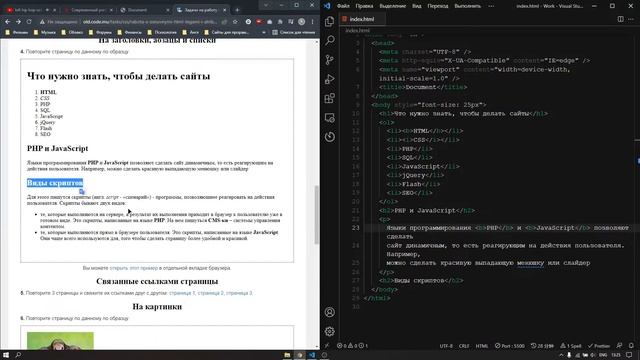Open the tab search dropdown in Chrome
This screenshot has width=640, height=360.
(x=266, y=5)
